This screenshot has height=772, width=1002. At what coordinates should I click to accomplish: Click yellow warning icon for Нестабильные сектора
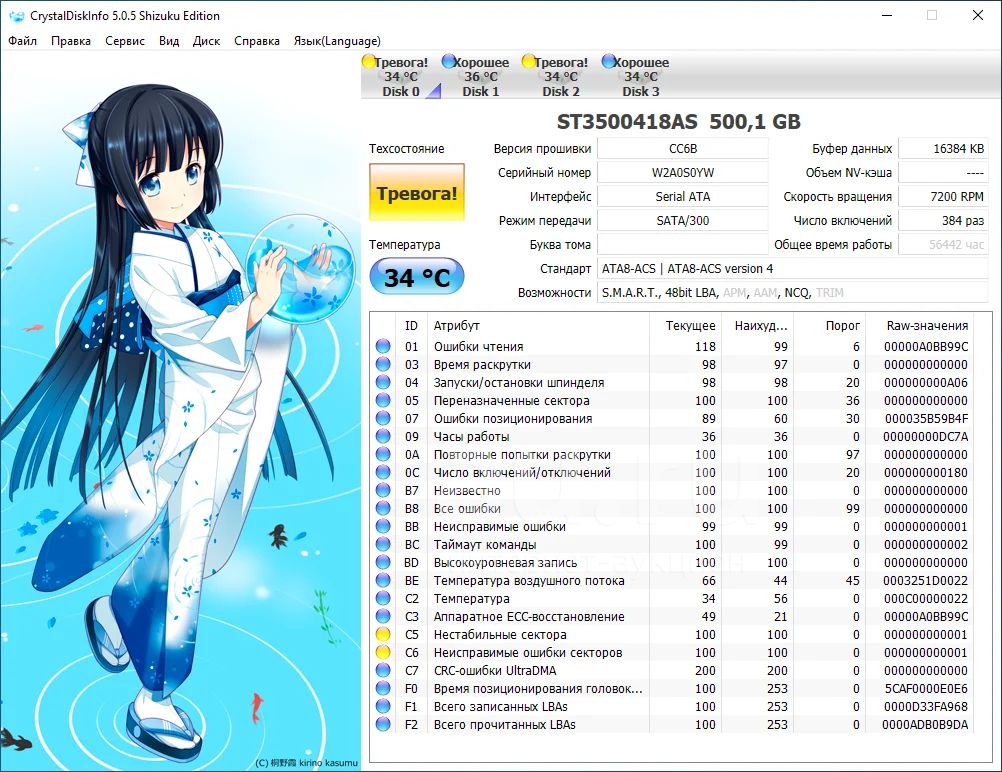383,635
